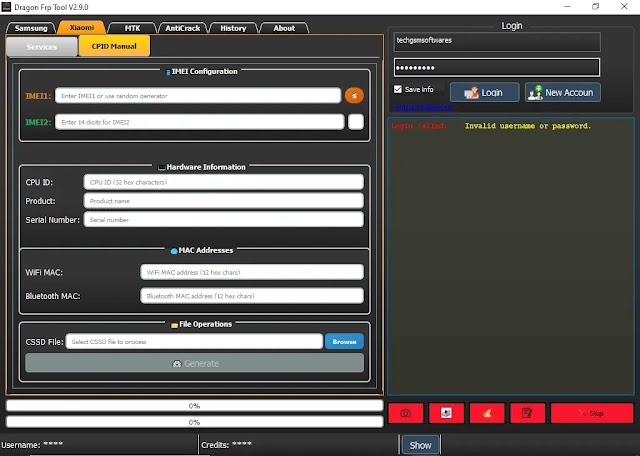Open the AntiCrack tab
This screenshot has width=640, height=456.
click(x=182, y=28)
